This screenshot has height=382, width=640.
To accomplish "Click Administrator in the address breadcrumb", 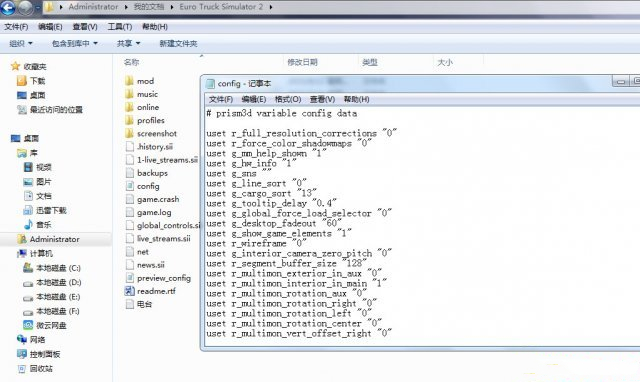I will pyautogui.click(x=93, y=7).
